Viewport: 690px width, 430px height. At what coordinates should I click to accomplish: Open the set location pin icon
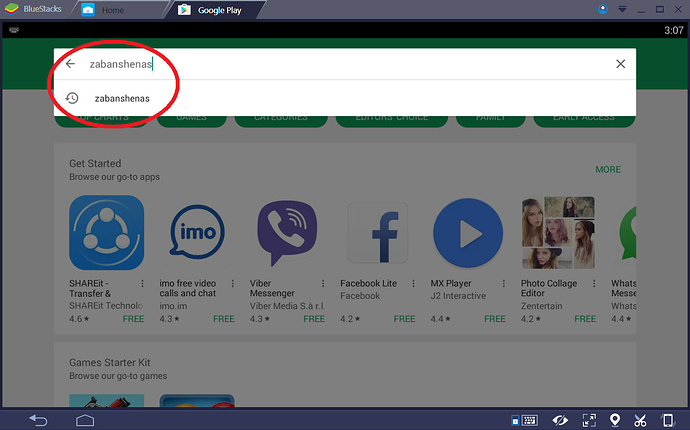pyautogui.click(x=615, y=420)
